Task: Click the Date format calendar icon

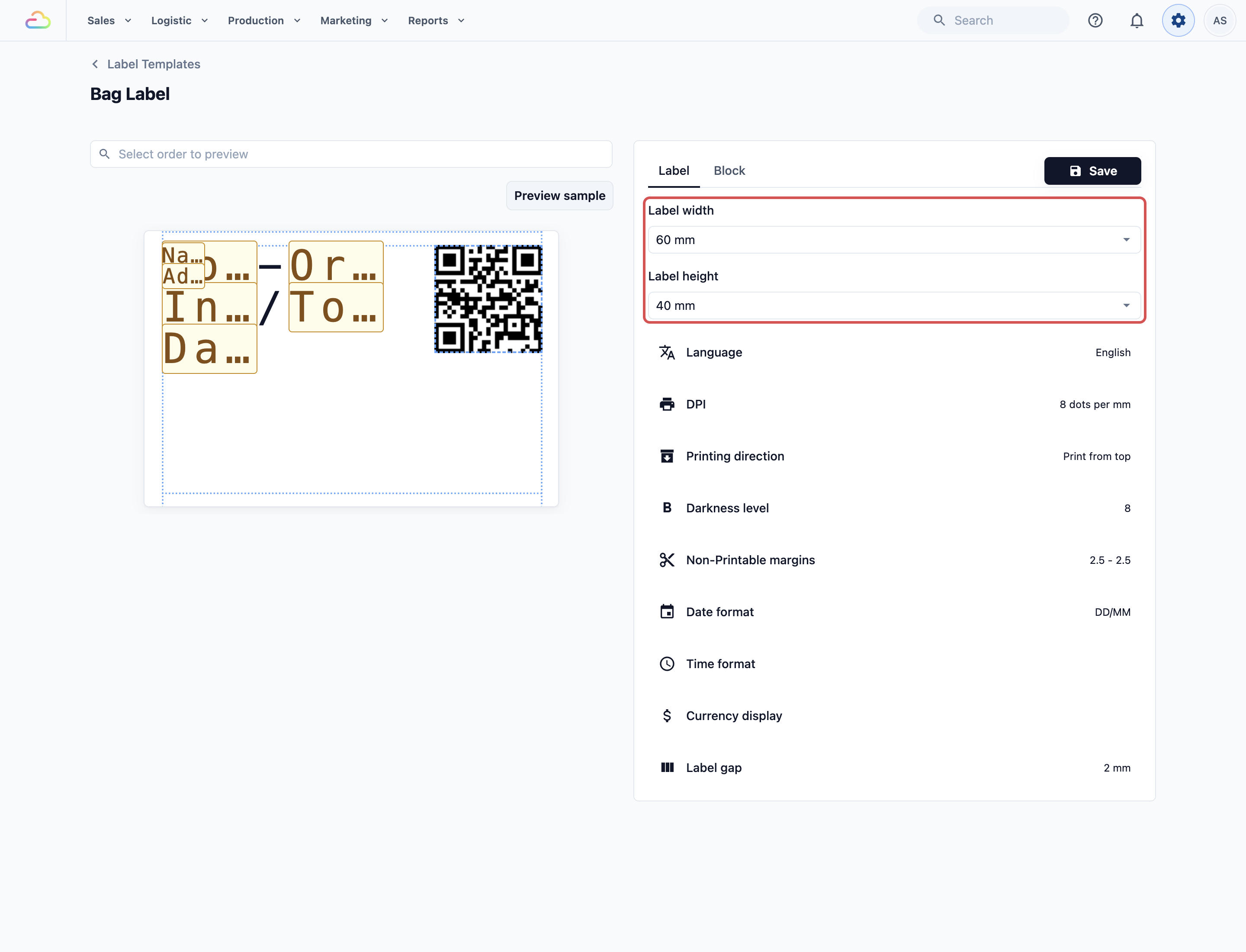Action: click(x=667, y=612)
